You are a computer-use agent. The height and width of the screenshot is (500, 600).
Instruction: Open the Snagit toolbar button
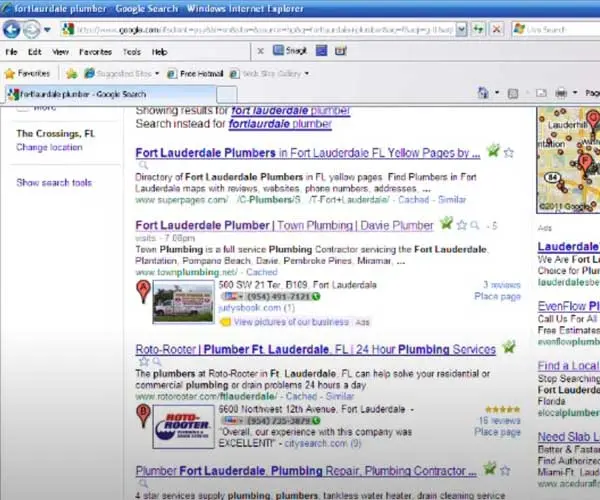point(290,50)
